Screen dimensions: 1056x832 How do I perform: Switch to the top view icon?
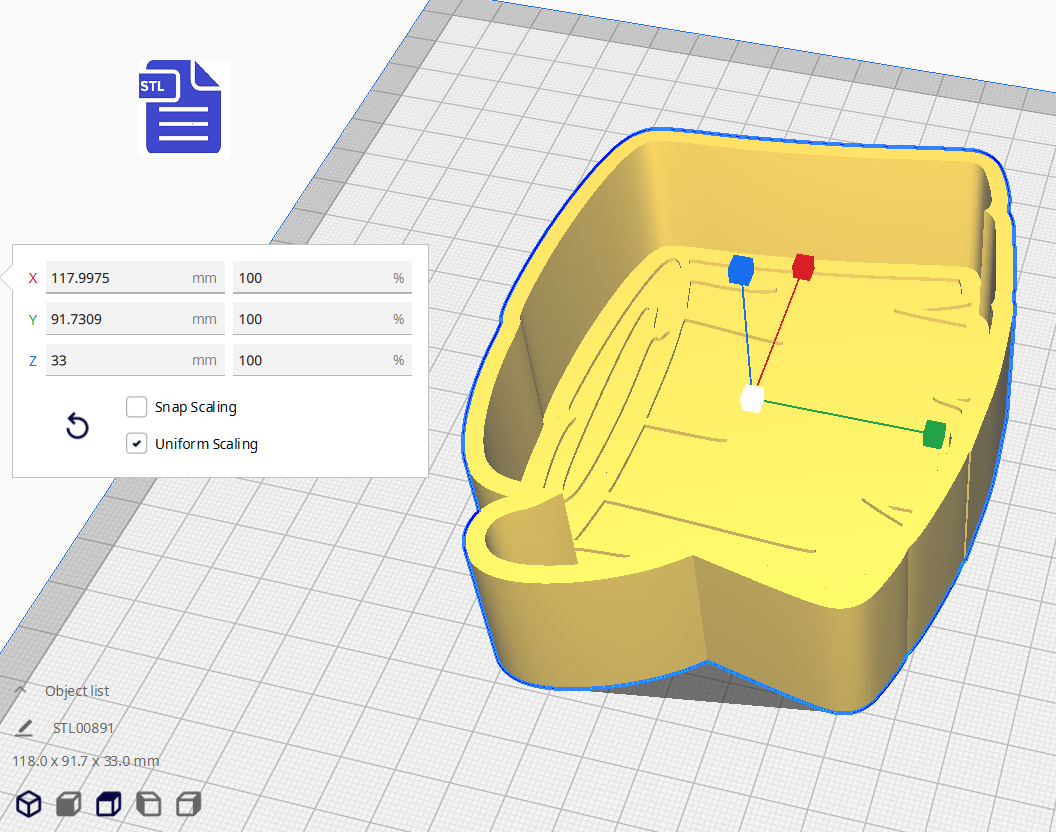click(108, 803)
